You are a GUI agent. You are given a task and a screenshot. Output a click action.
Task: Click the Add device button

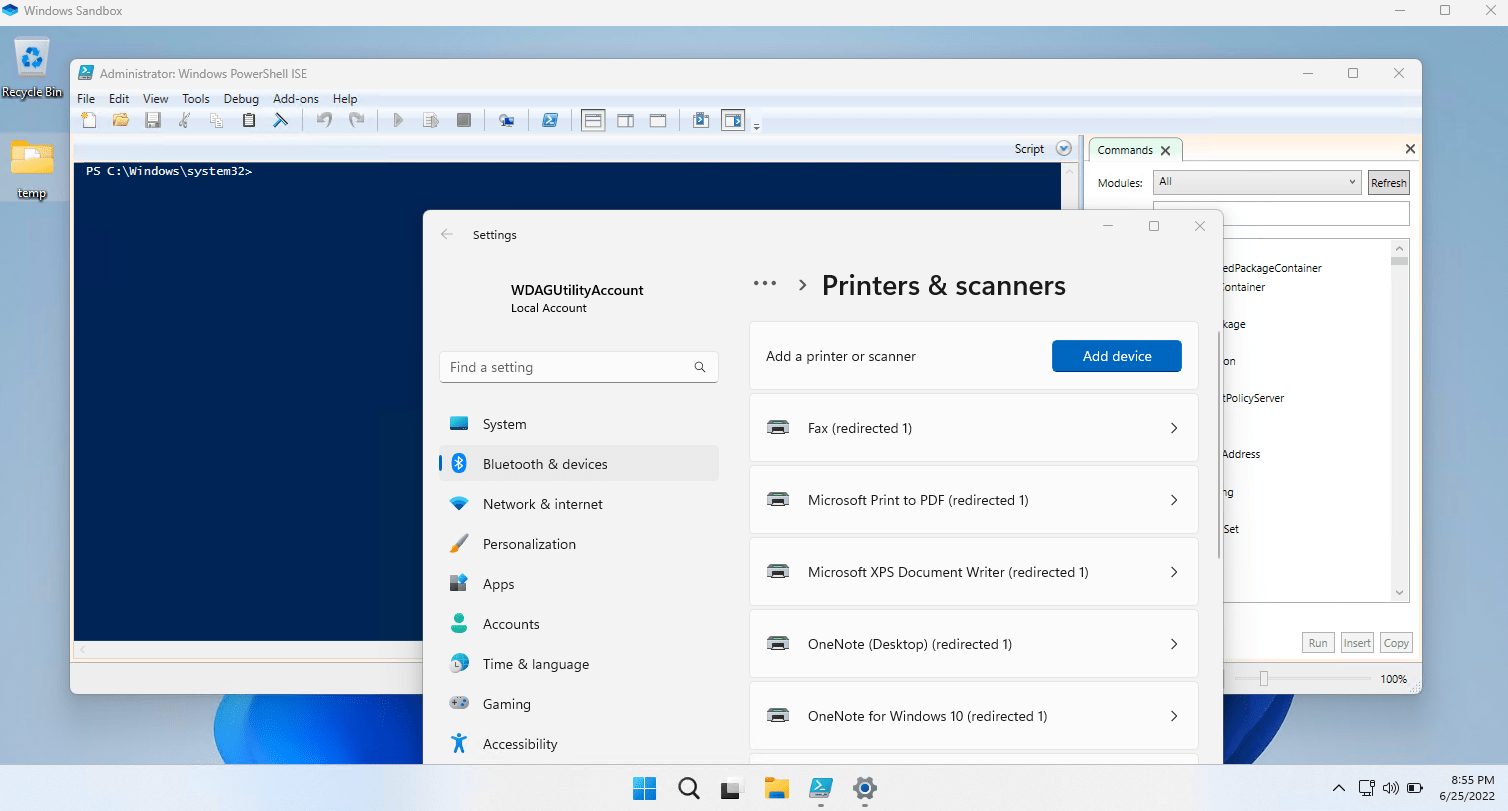pos(1116,355)
